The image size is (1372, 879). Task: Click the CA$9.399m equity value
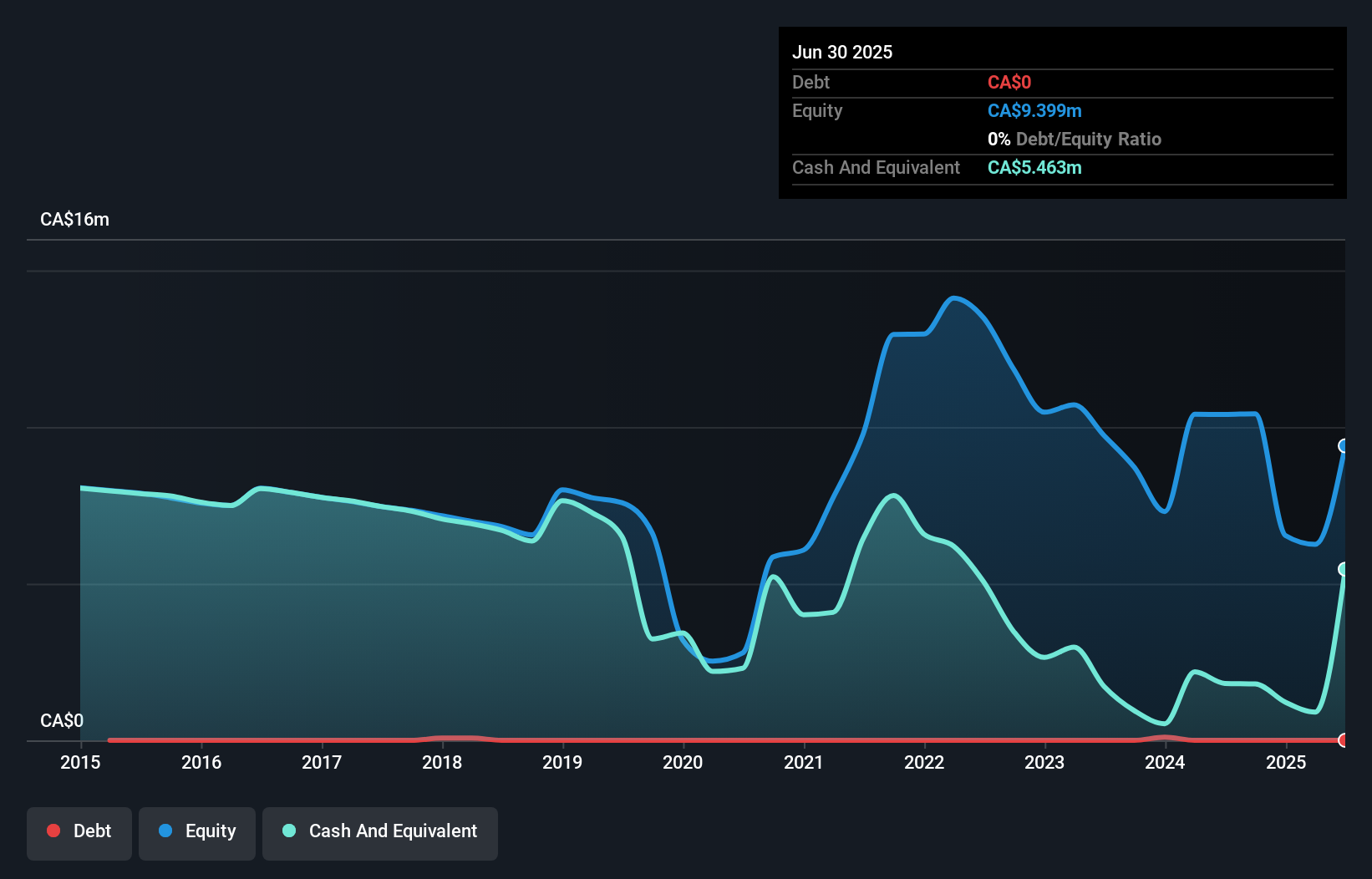[1034, 110]
